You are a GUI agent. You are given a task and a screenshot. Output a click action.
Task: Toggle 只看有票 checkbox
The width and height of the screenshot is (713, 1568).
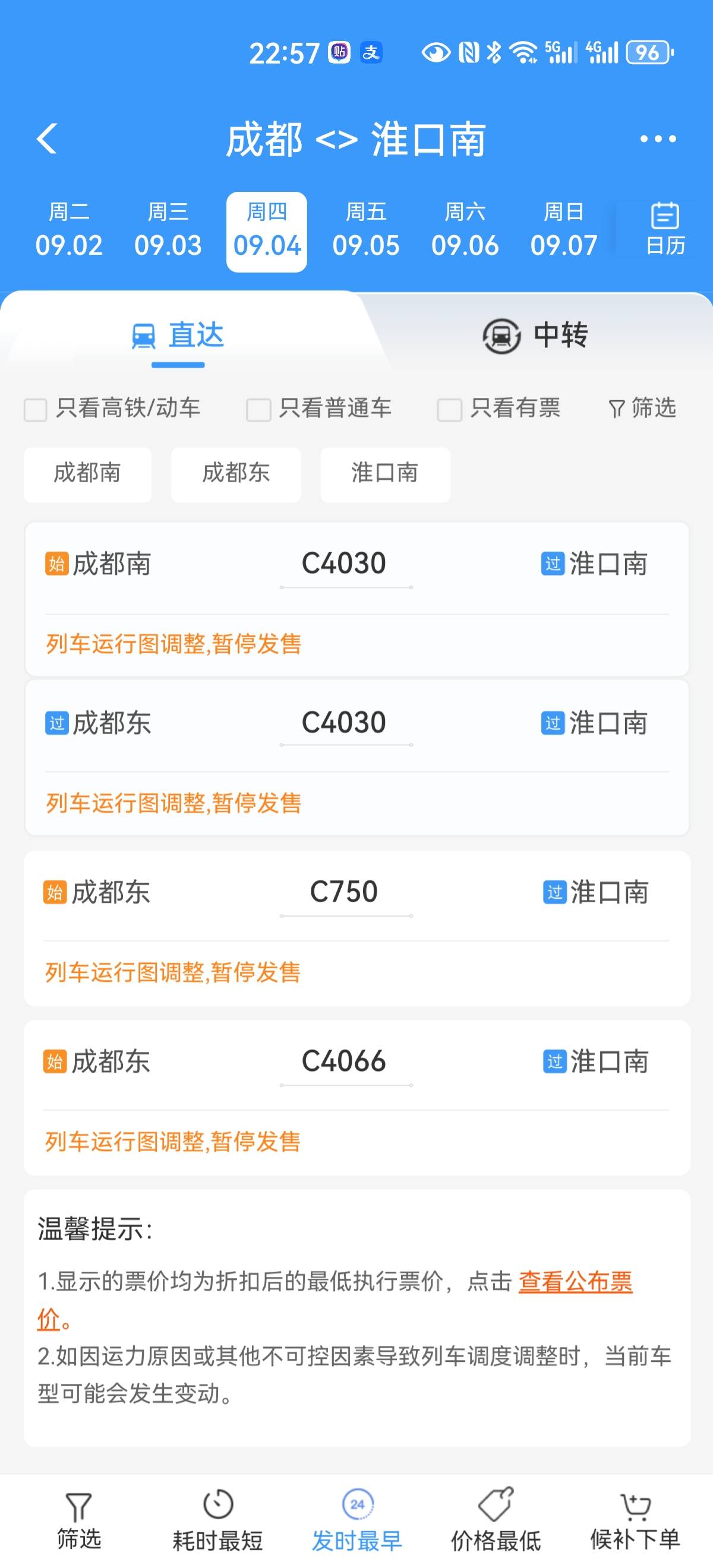coord(449,410)
